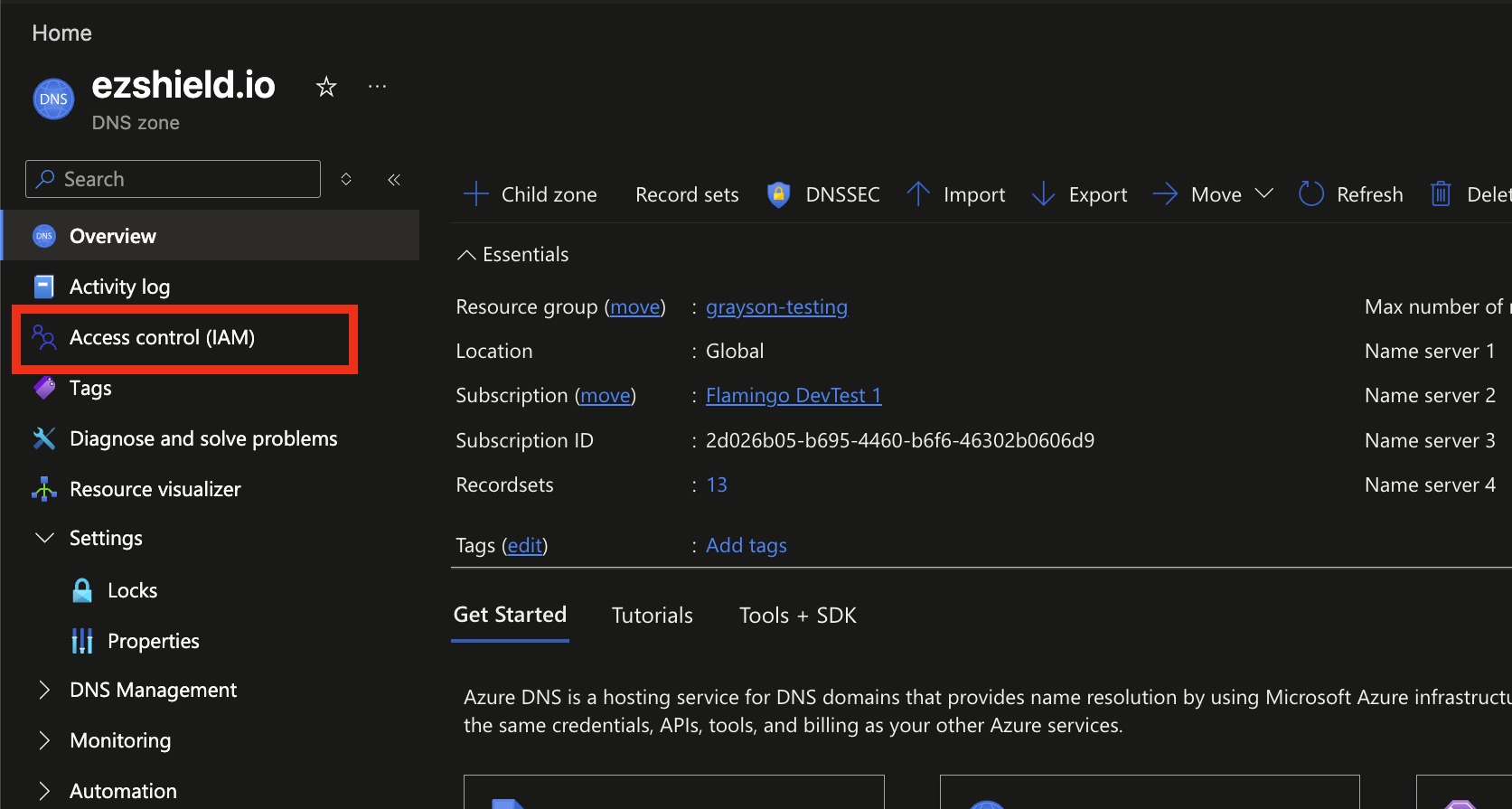This screenshot has width=1512, height=809.
Task: Click the search magnifier icon
Action: click(x=45, y=179)
